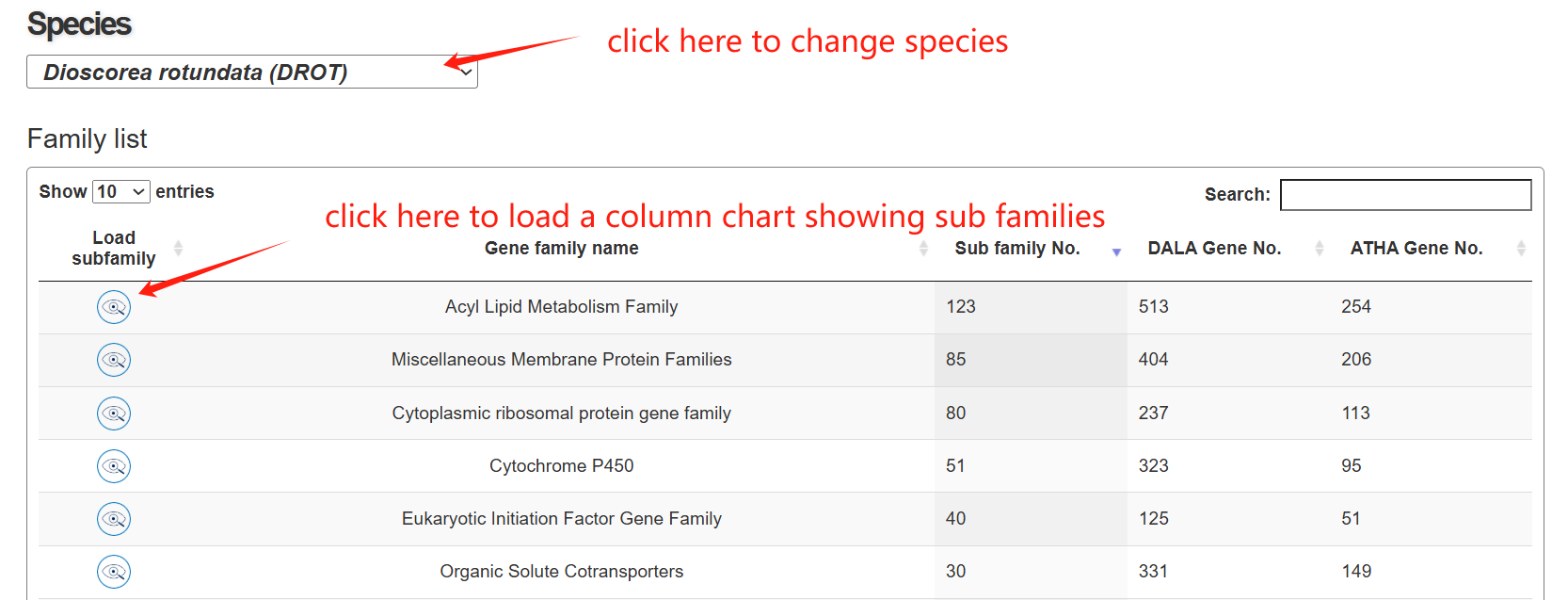Screen dimensions: 1568x600
Task: Click the Cytochrome P450 family name cell
Action: (x=562, y=466)
